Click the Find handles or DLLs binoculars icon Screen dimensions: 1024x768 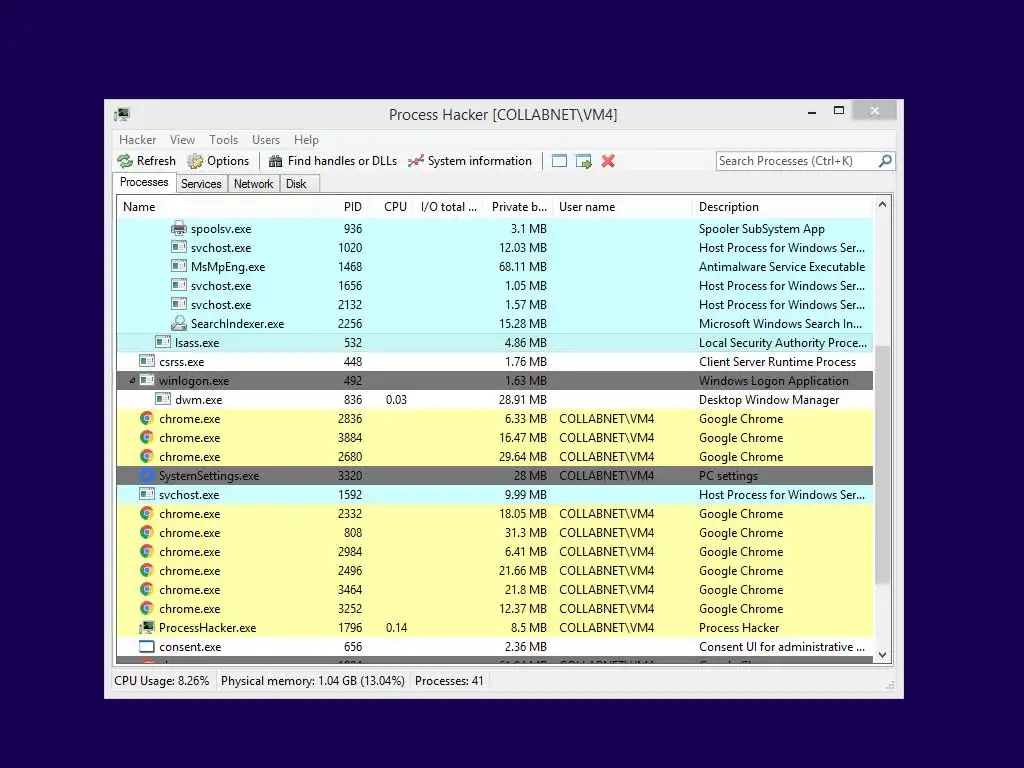[276, 161]
